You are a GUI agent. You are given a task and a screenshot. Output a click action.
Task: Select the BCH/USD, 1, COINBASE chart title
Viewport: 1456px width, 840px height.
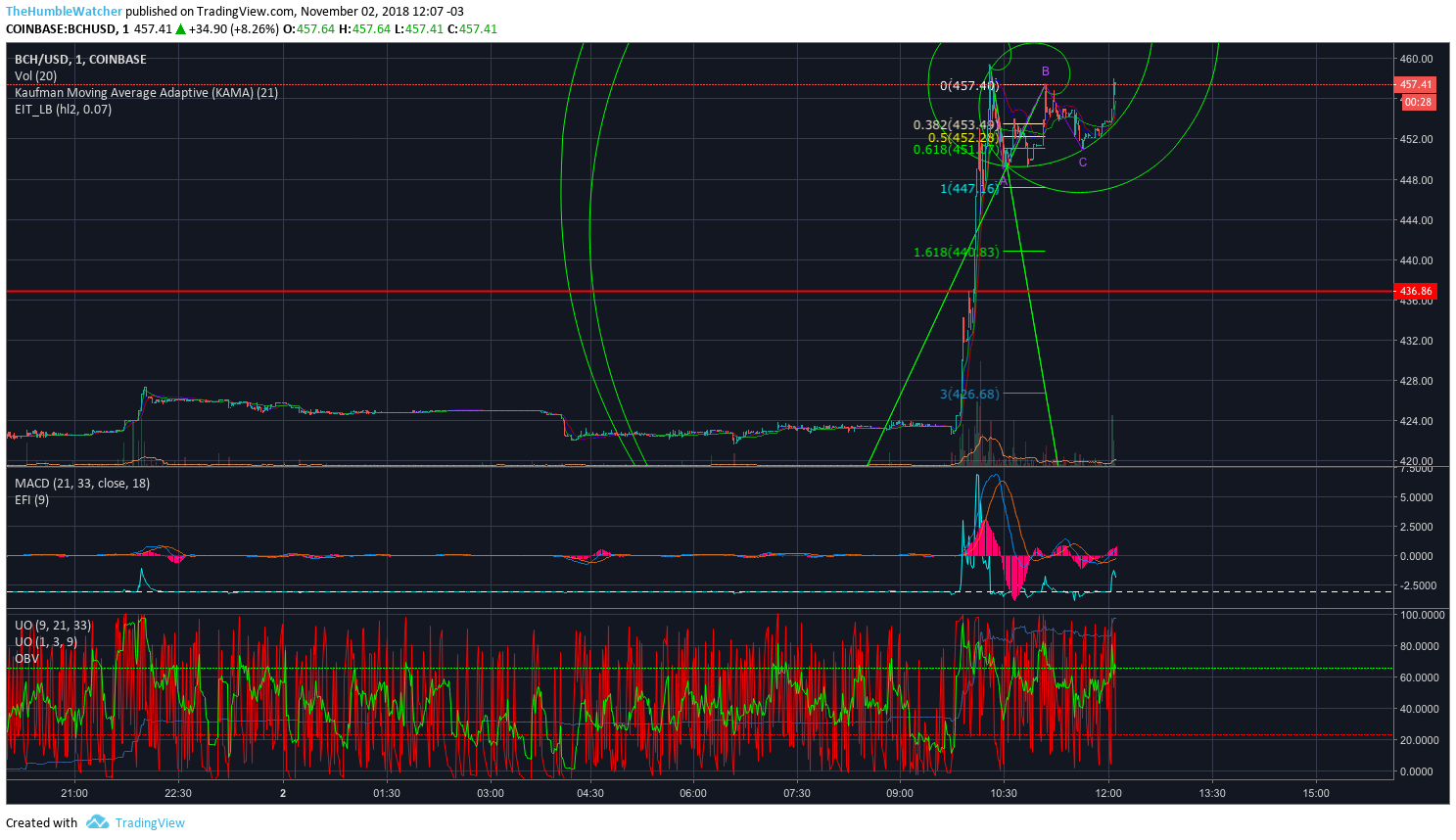[x=80, y=59]
